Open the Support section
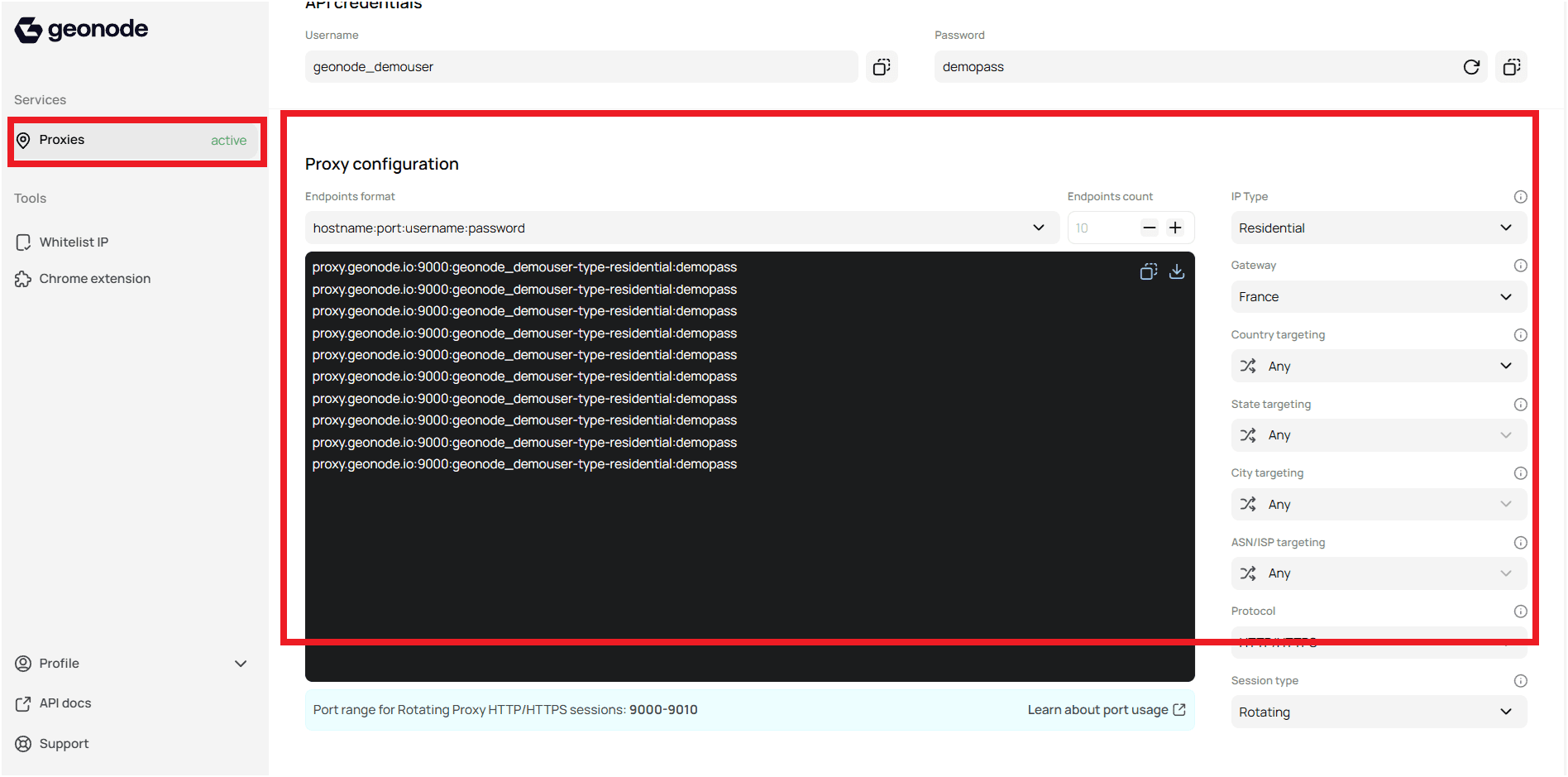The height and width of the screenshot is (777, 1568). coord(64,743)
